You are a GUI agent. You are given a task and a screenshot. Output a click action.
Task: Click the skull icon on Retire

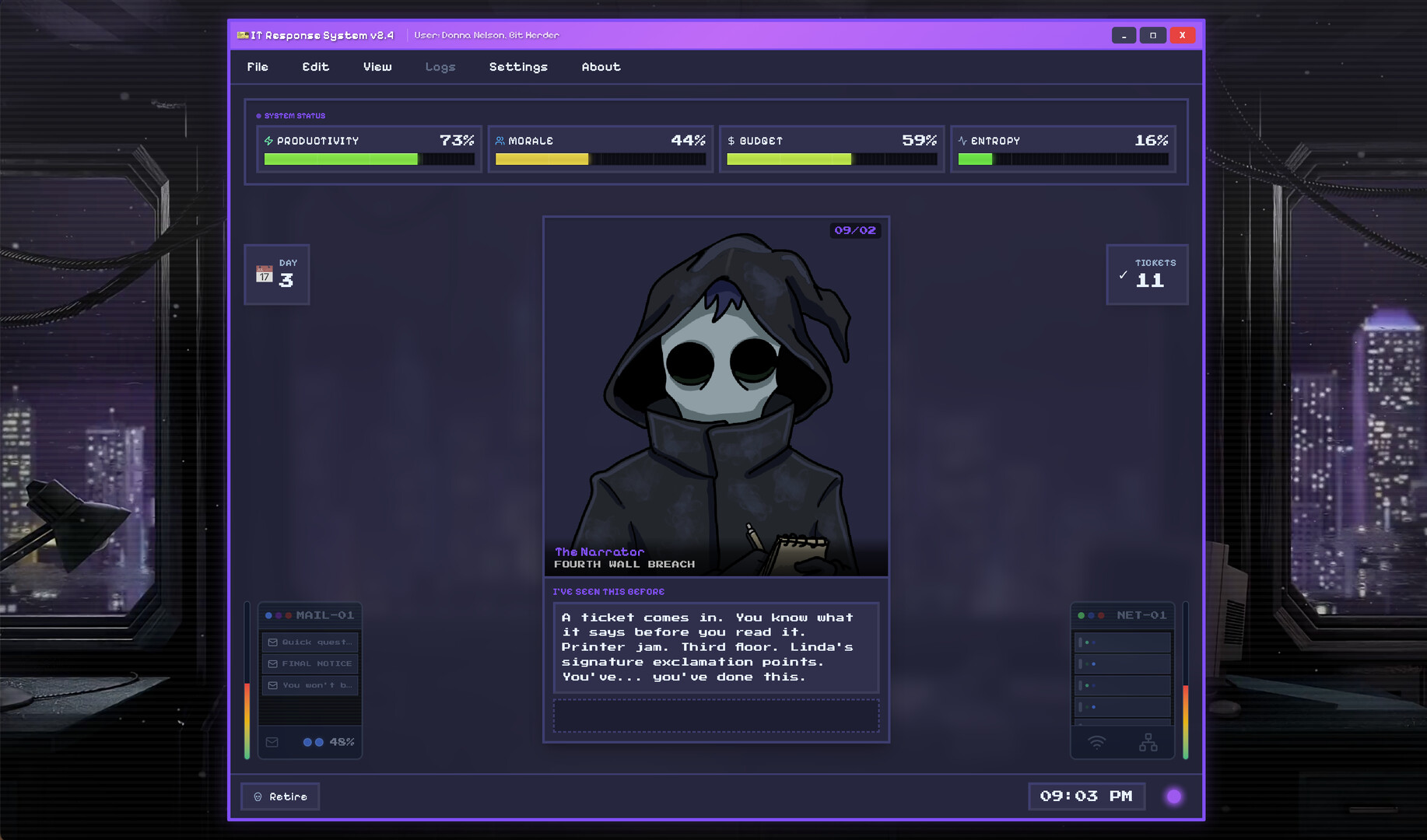(x=258, y=797)
